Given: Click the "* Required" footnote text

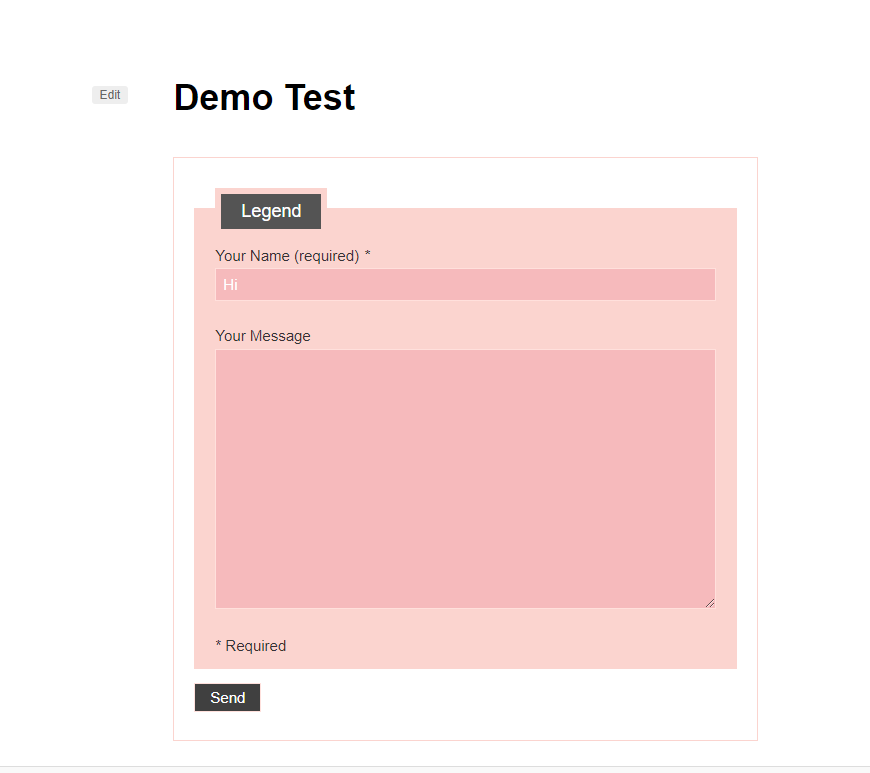Looking at the screenshot, I should coord(251,646).
